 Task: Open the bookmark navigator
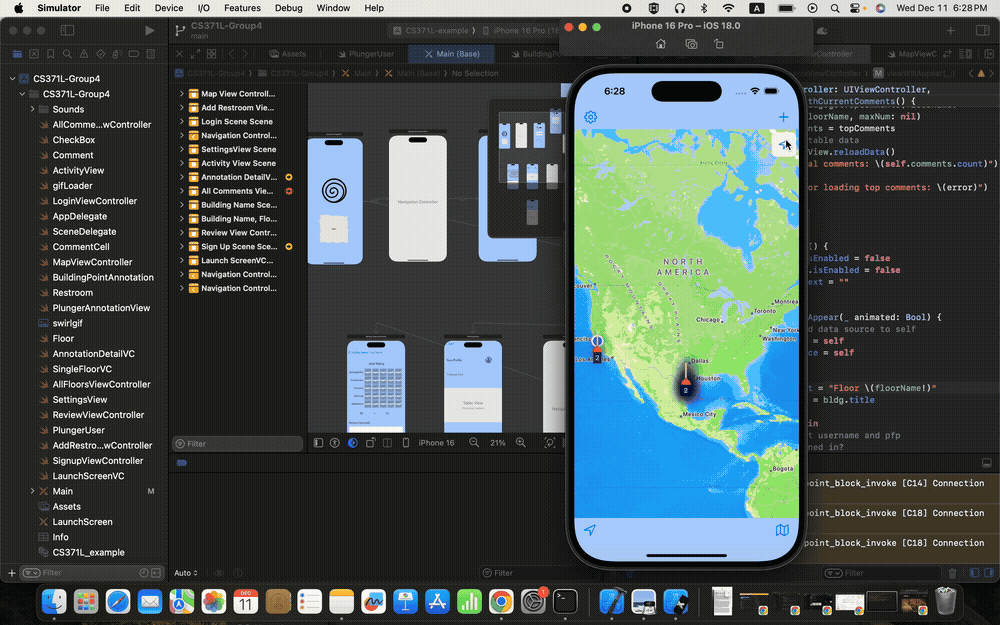(50, 54)
